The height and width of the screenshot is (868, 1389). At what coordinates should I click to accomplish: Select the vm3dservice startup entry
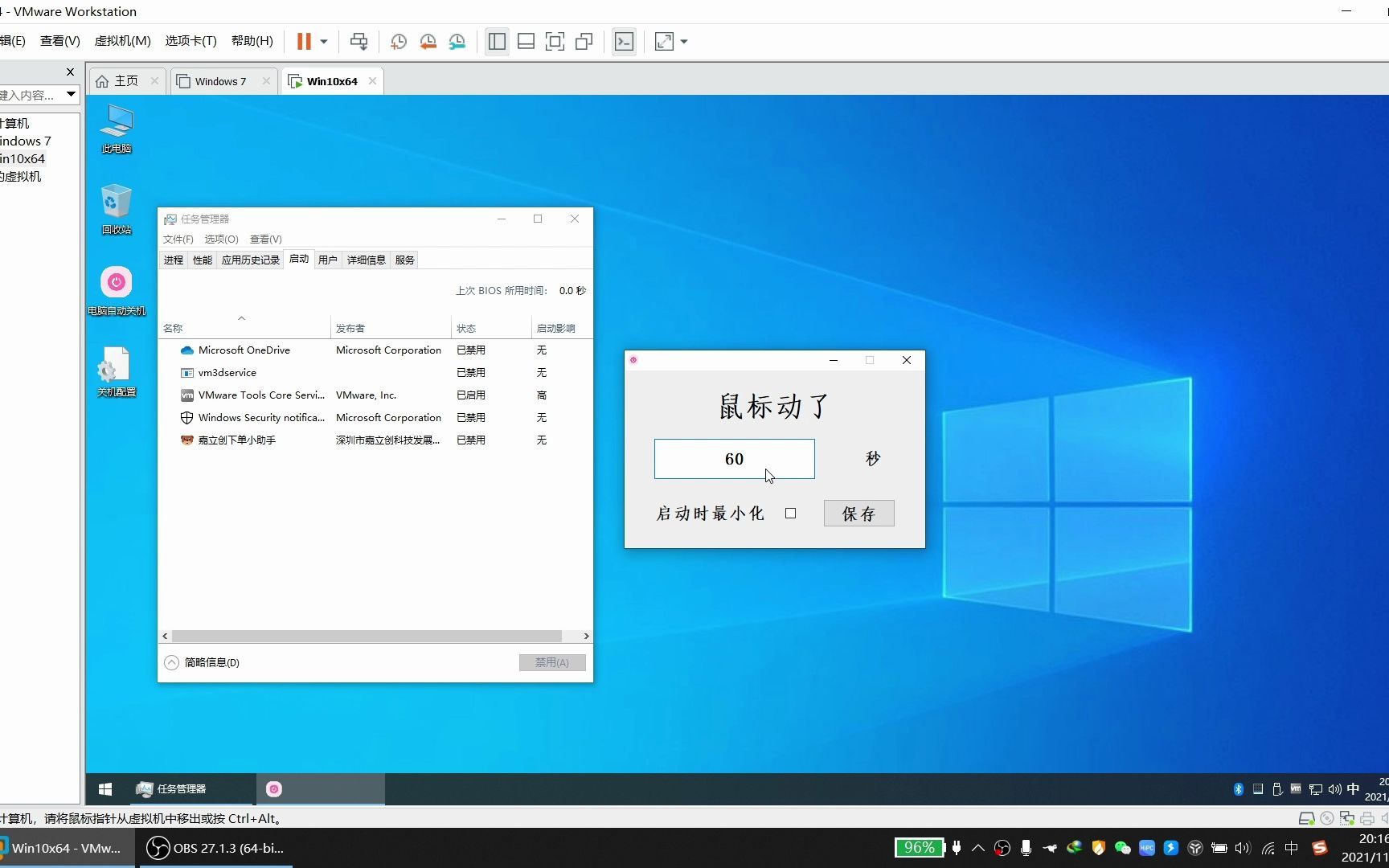point(375,373)
